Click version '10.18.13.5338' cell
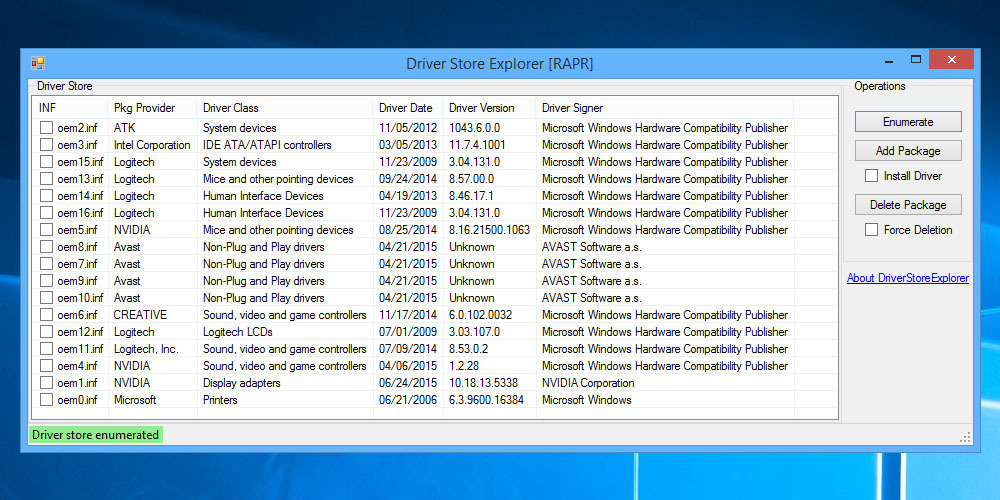This screenshot has height=500, width=1000. (483, 383)
